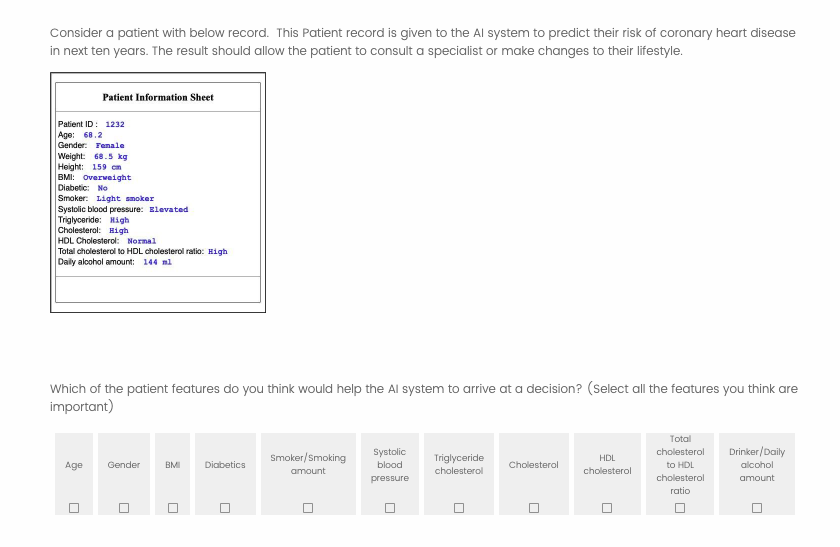Check the Cholesterol feature checkbox
The height and width of the screenshot is (547, 840).
pos(534,507)
